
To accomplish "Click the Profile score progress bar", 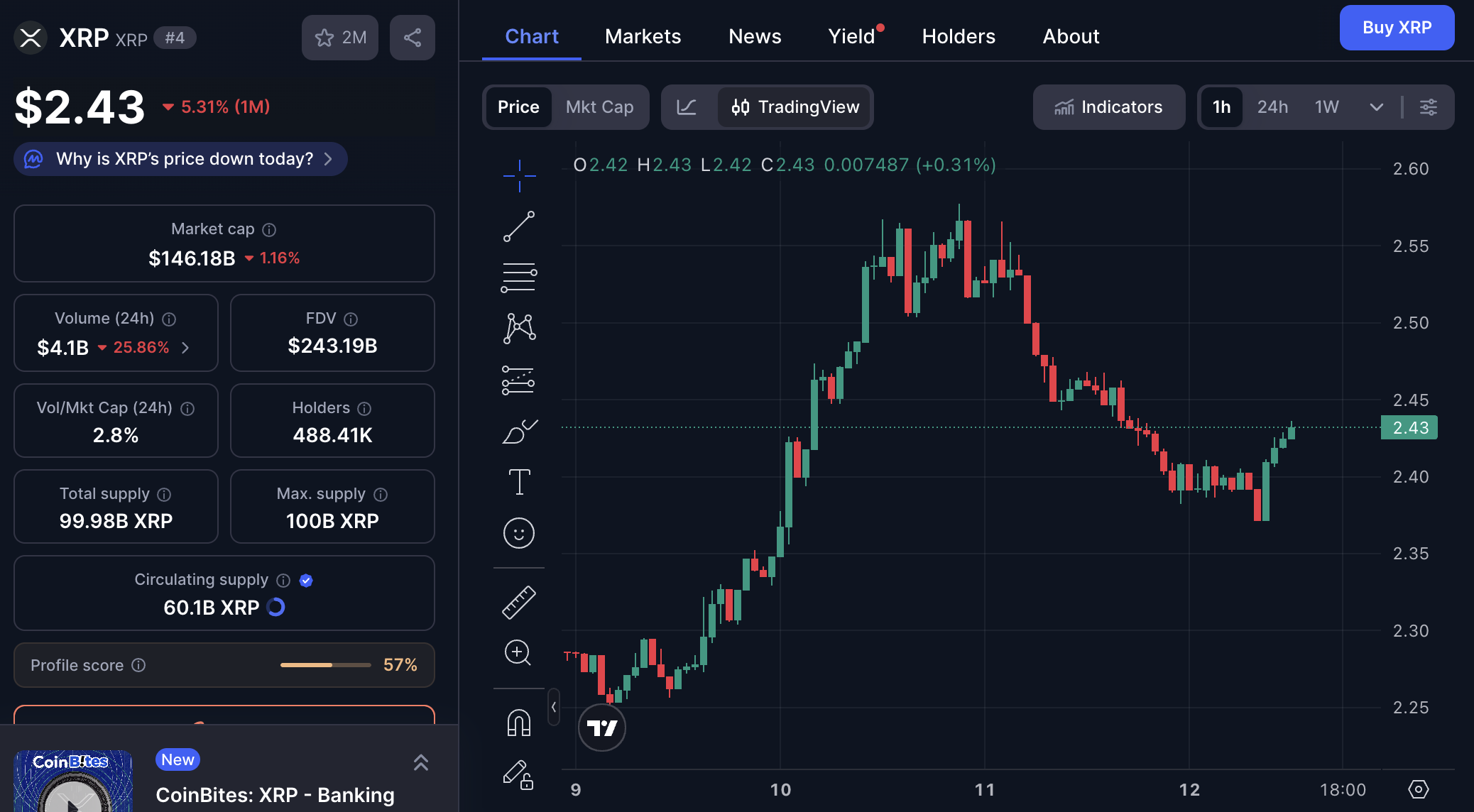I will pos(325,665).
